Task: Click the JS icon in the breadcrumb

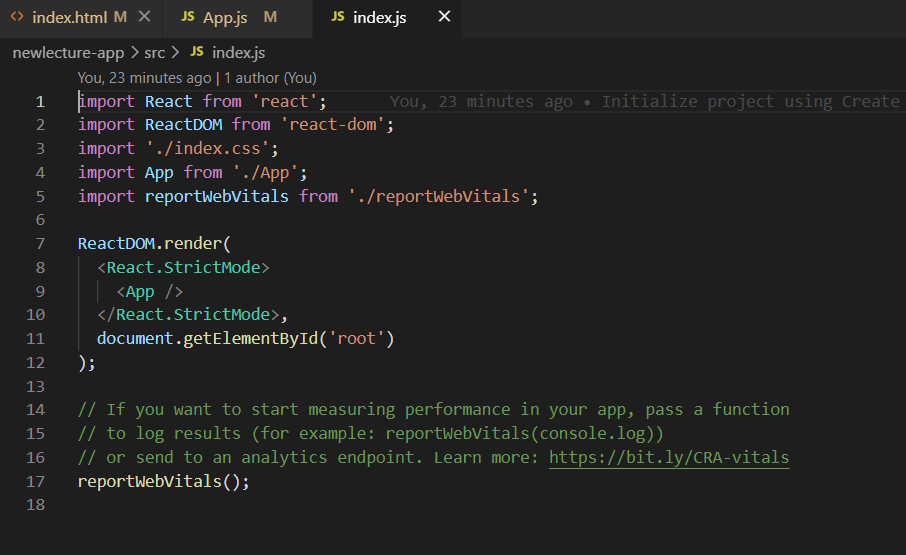Action: click(x=197, y=51)
